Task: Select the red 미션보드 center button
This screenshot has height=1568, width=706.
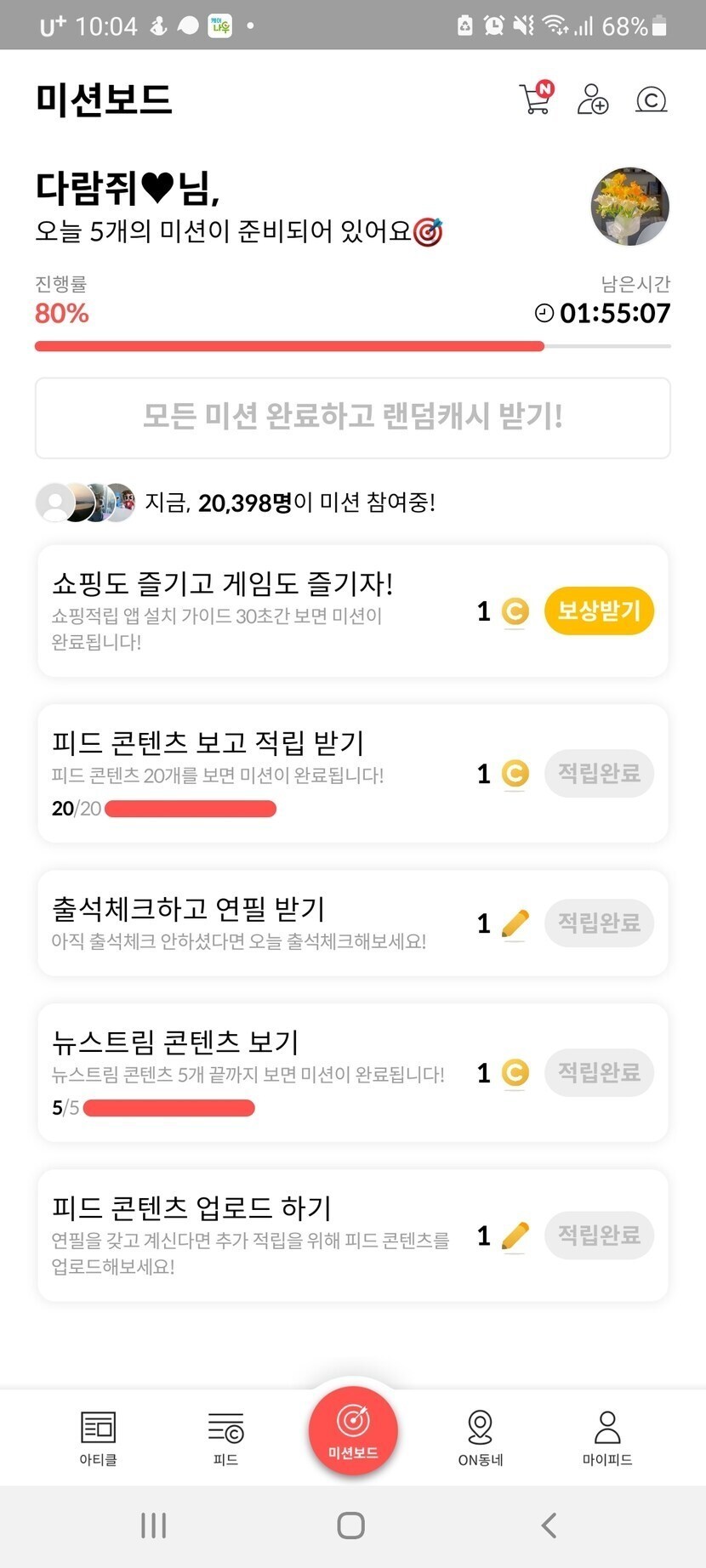Action: (x=353, y=1431)
